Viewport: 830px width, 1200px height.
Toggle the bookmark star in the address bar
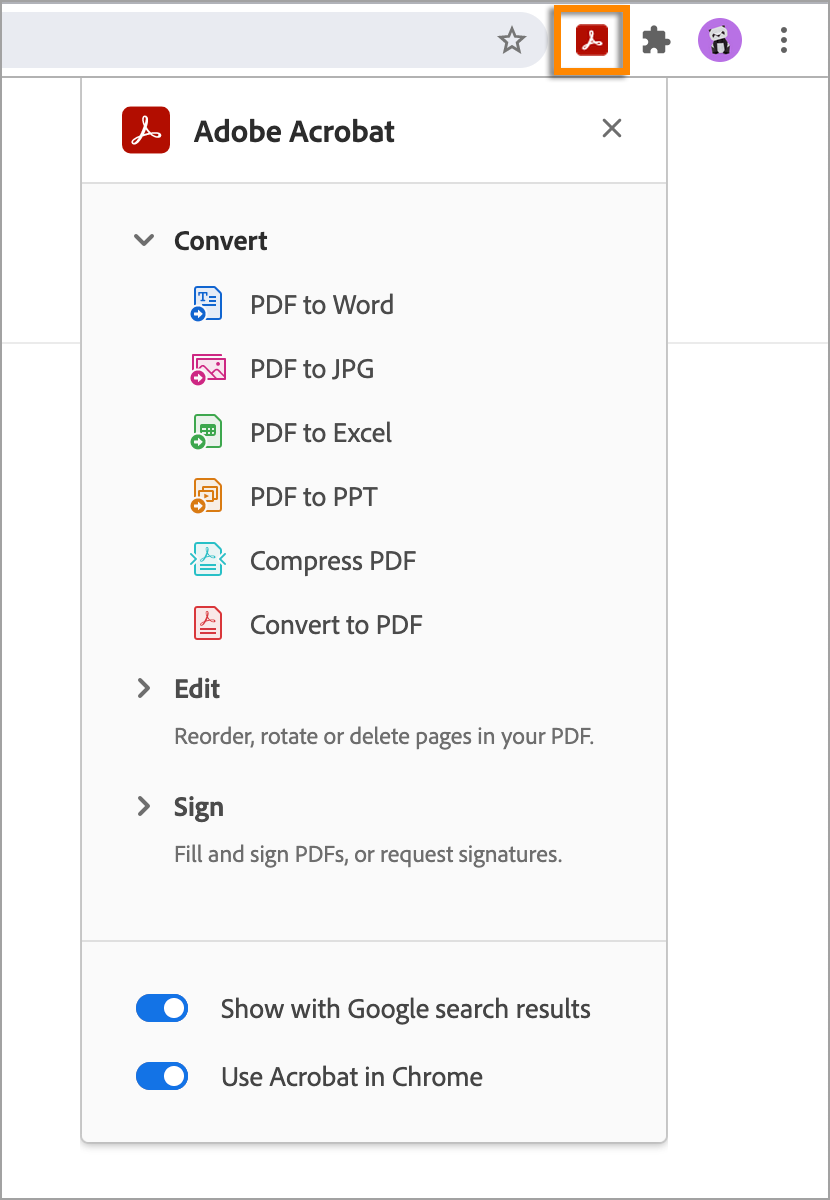pyautogui.click(x=512, y=41)
